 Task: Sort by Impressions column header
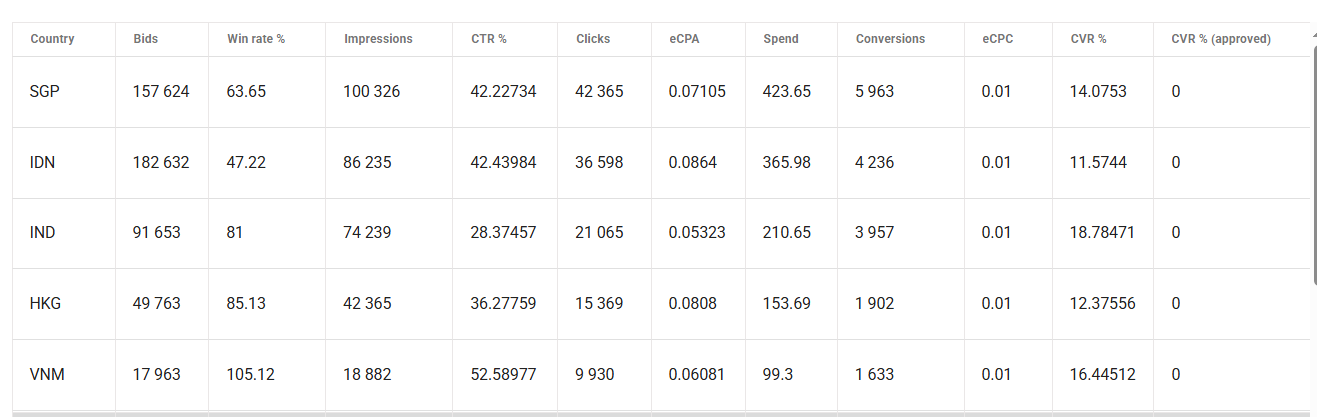(378, 39)
